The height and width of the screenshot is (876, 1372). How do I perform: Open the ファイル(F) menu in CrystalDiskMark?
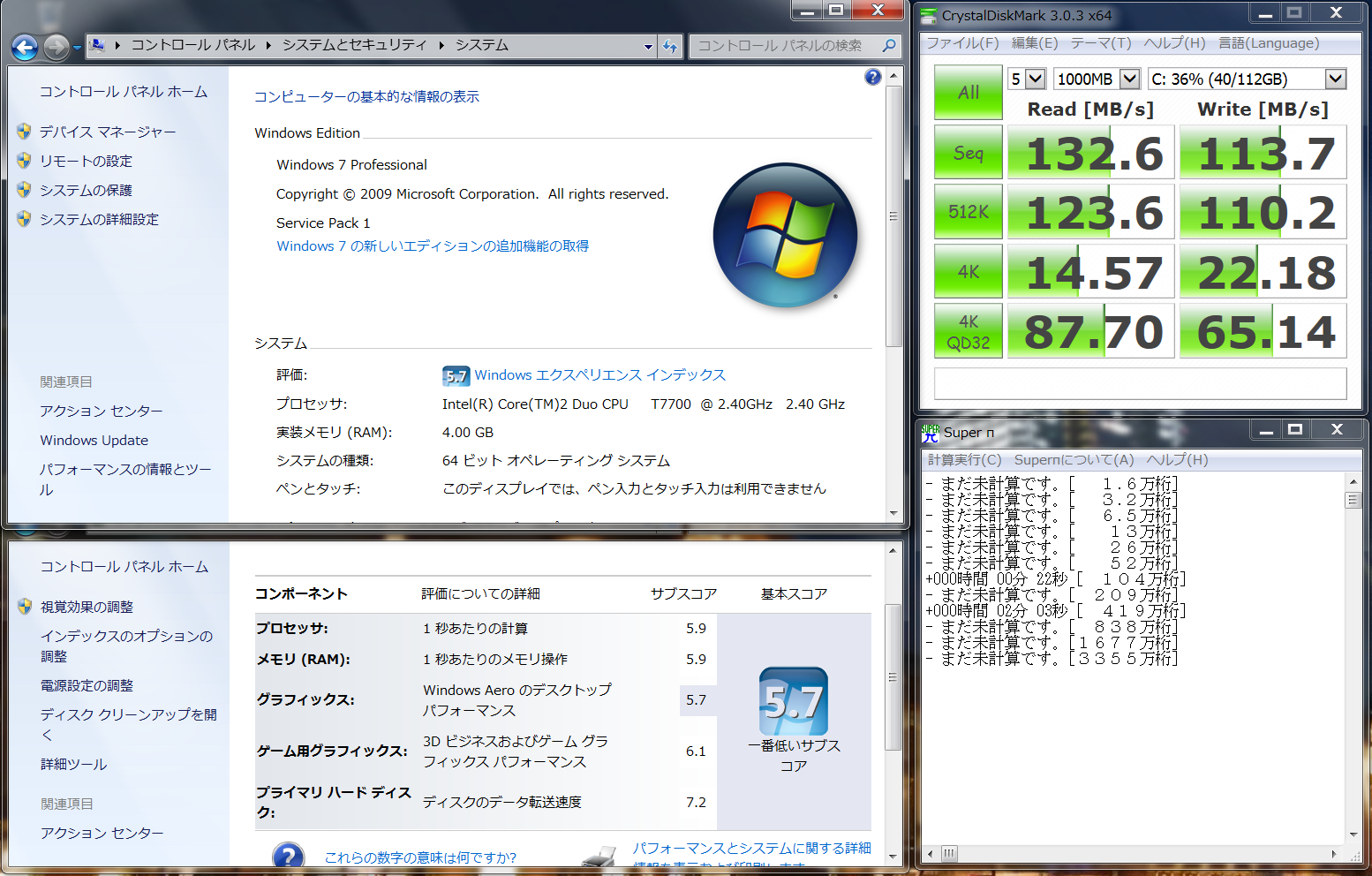[962, 43]
